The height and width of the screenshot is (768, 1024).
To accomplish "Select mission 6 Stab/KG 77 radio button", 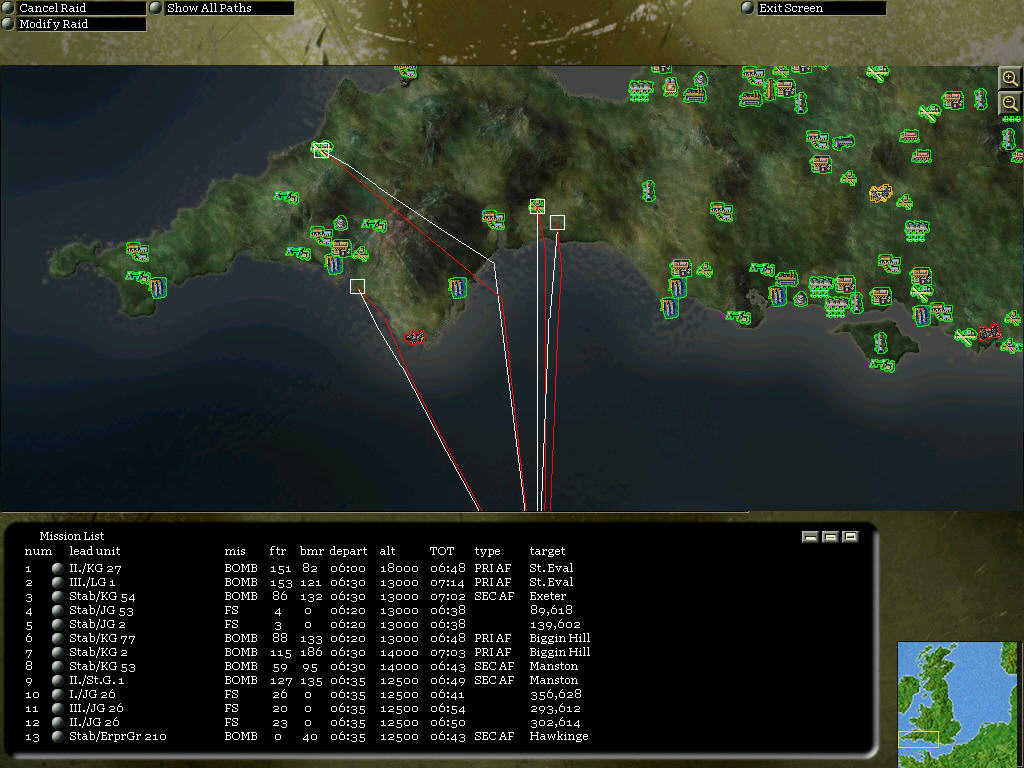I will coord(57,638).
